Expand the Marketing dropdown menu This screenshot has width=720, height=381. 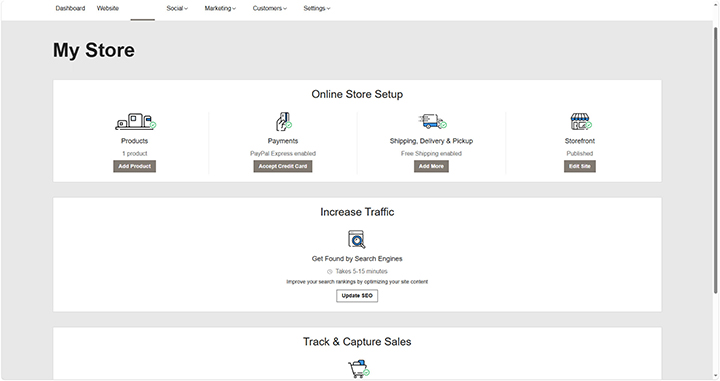(x=220, y=8)
